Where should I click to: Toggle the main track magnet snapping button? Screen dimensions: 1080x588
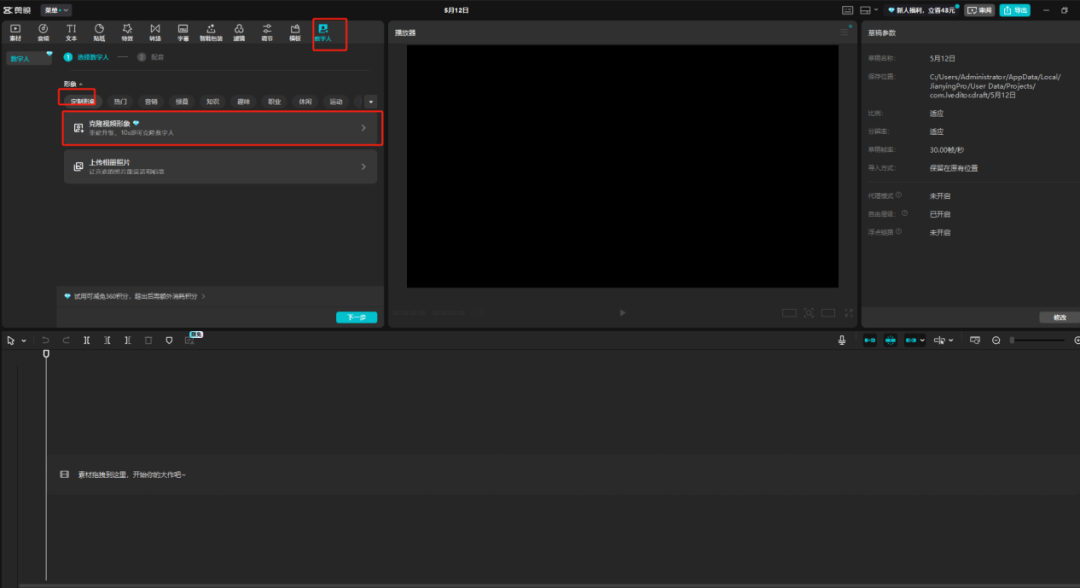(x=869, y=340)
